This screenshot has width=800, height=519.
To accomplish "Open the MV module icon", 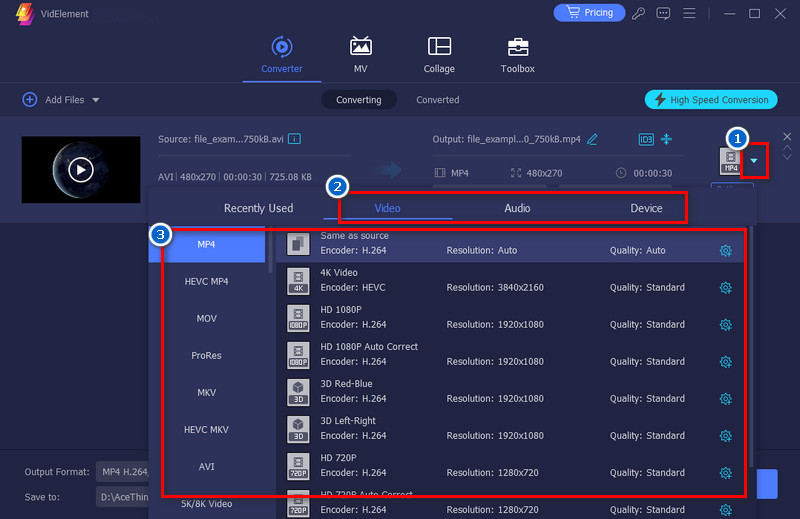I will coord(360,47).
